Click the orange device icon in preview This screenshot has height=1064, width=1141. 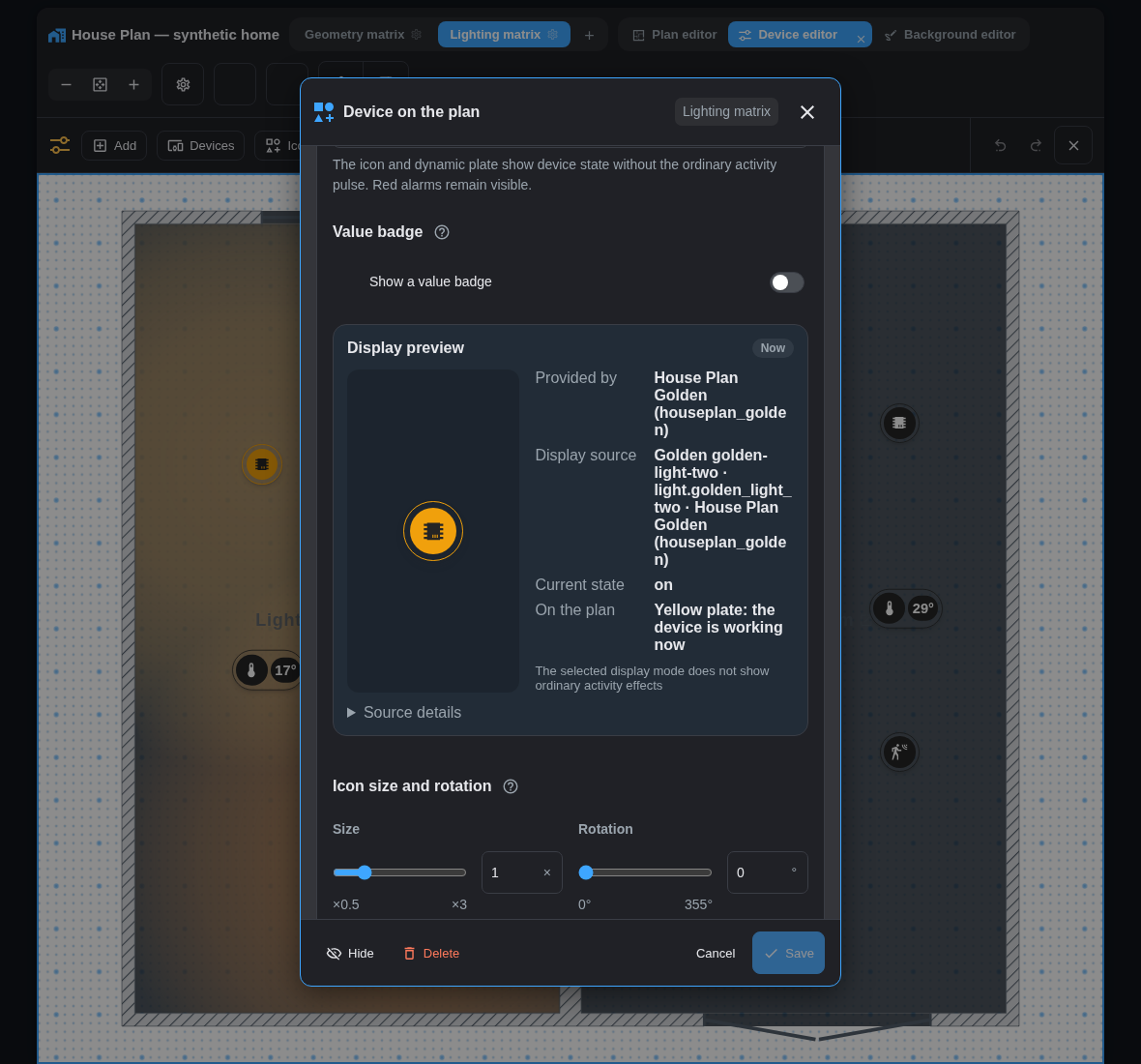point(433,531)
